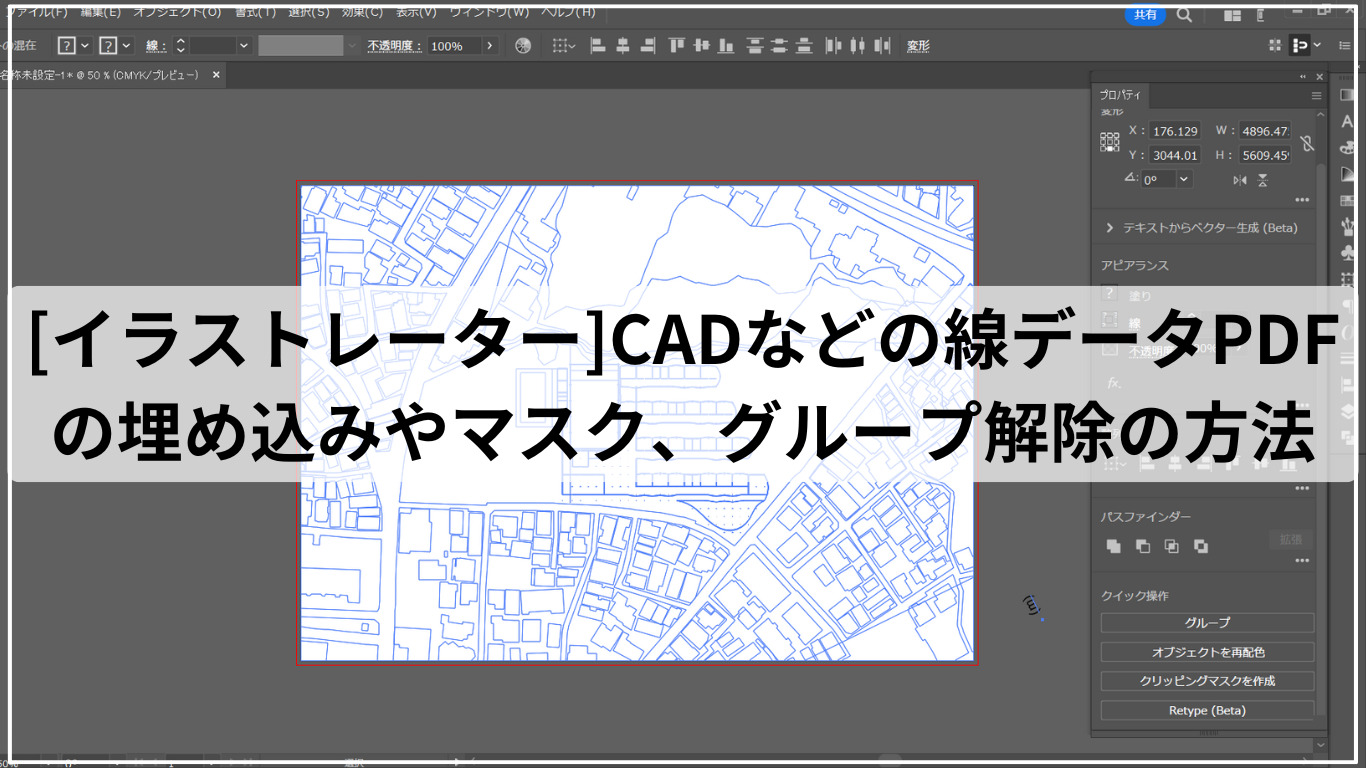Click horizontal distribute left icon
The height and width of the screenshot is (768, 1366).
pyautogui.click(x=833, y=46)
